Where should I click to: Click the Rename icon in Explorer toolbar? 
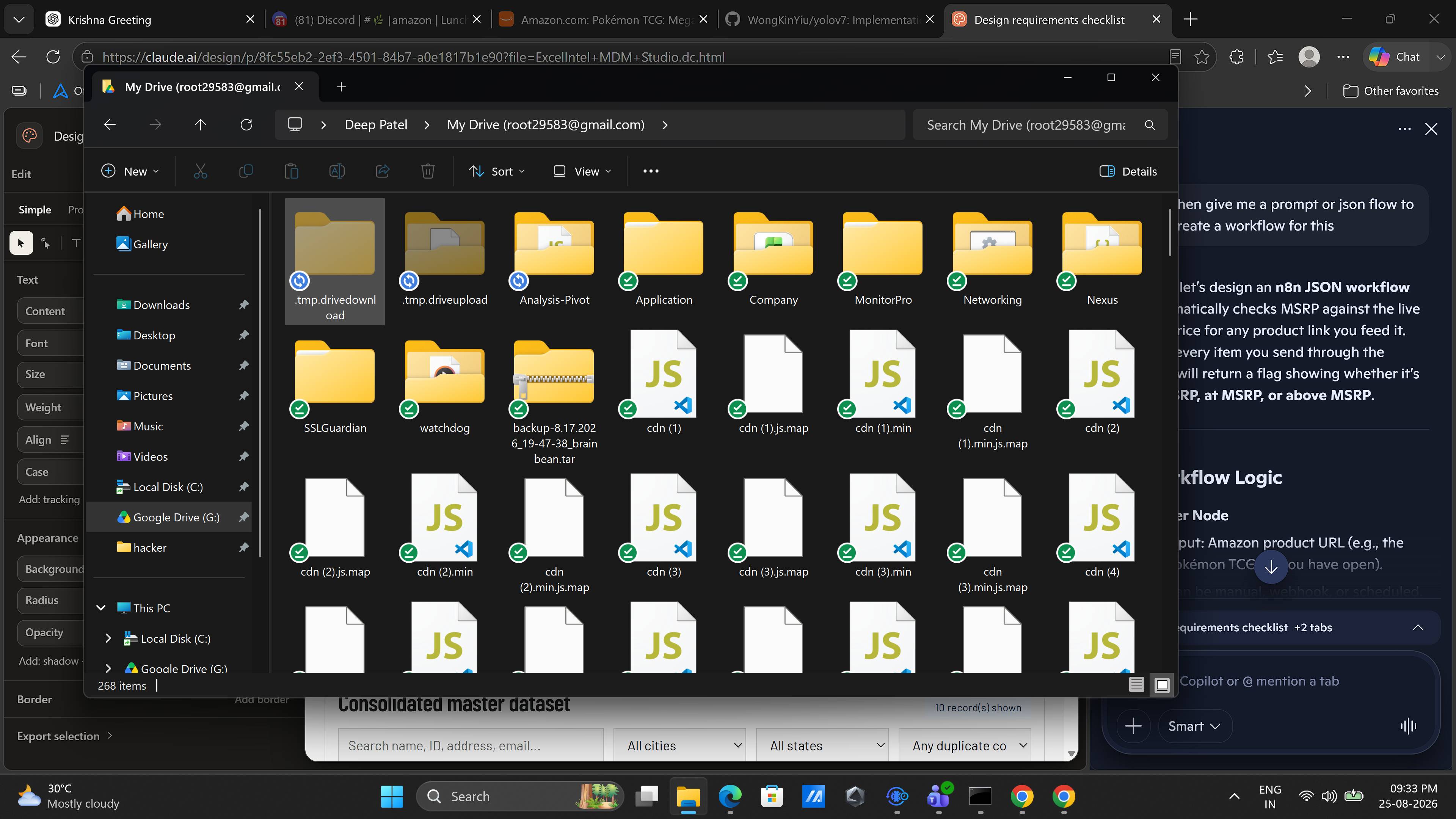click(337, 171)
